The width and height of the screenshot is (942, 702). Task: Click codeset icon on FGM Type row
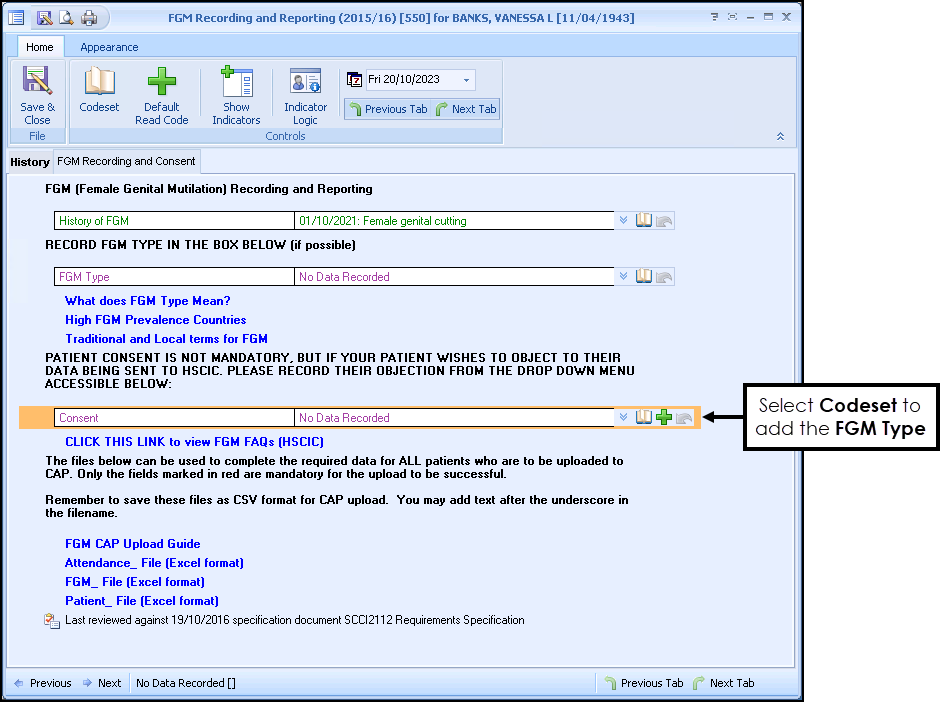644,277
